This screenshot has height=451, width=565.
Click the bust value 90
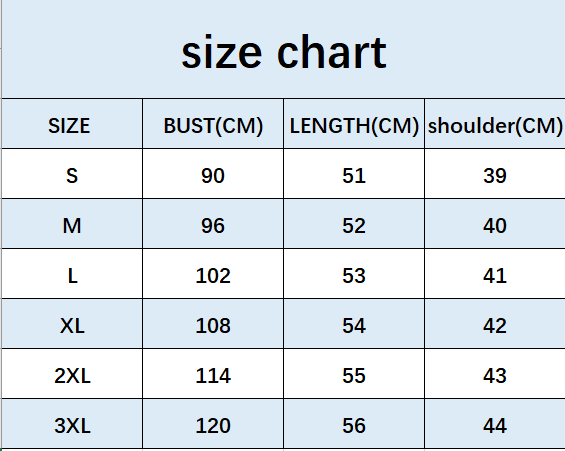(x=213, y=174)
